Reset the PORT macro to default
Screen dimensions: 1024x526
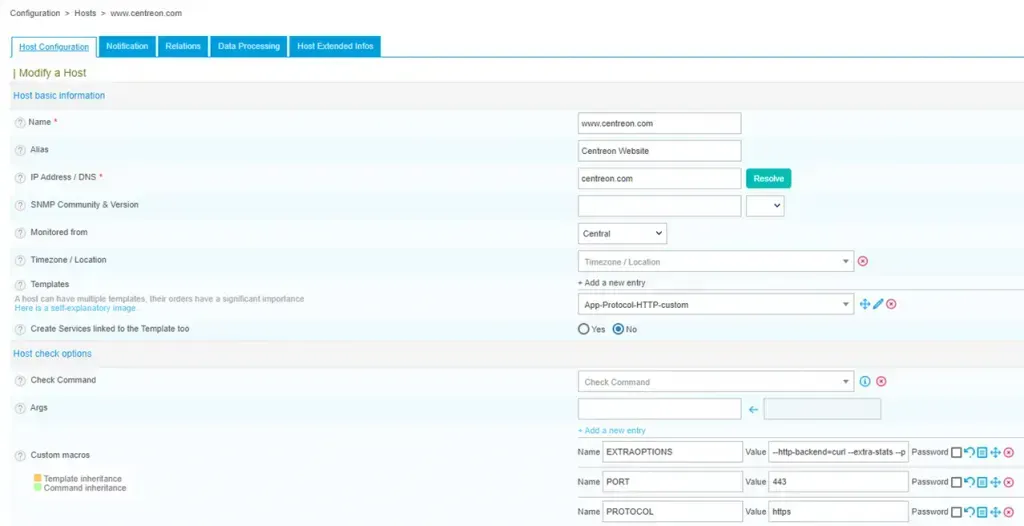point(969,482)
